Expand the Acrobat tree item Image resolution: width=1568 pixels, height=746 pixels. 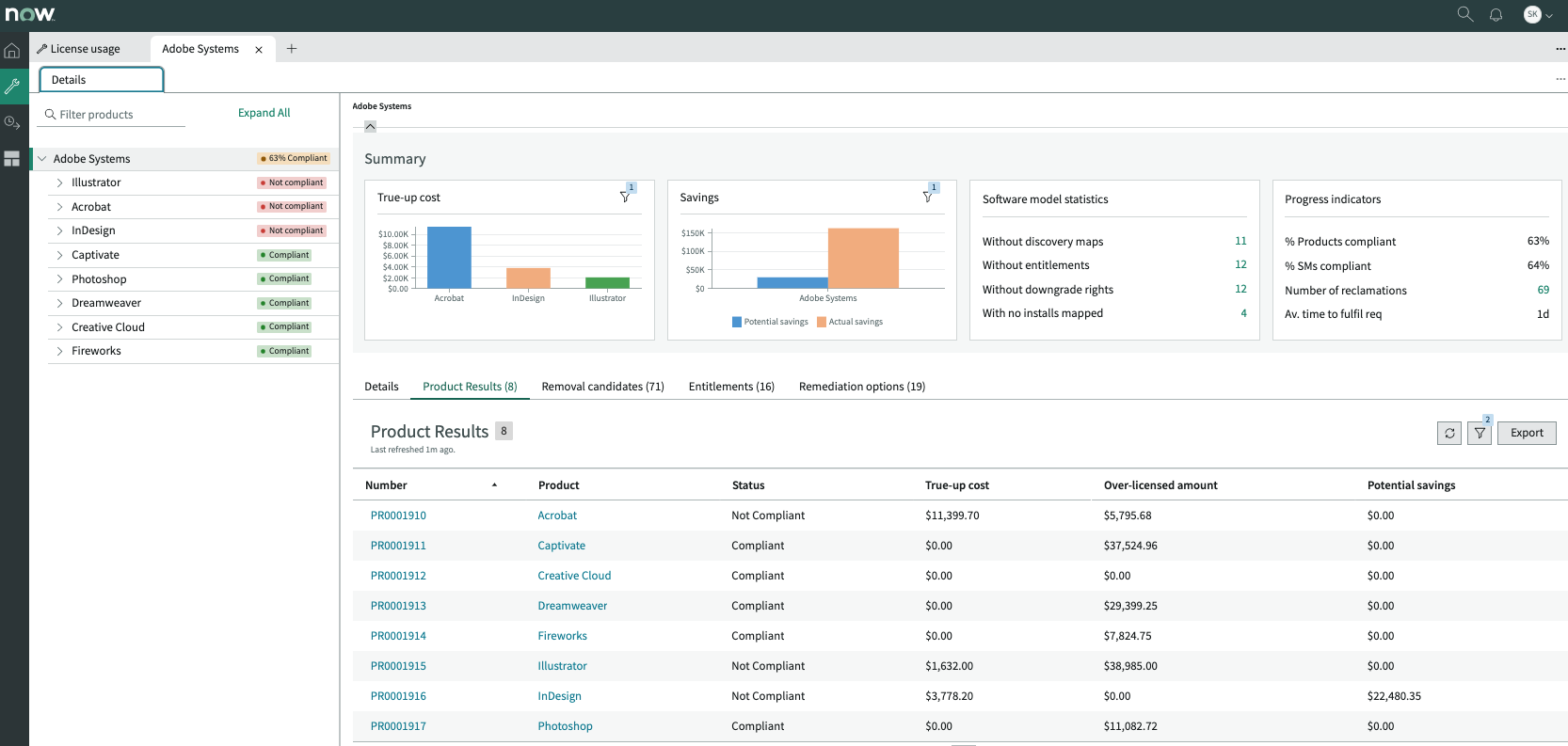(59, 207)
